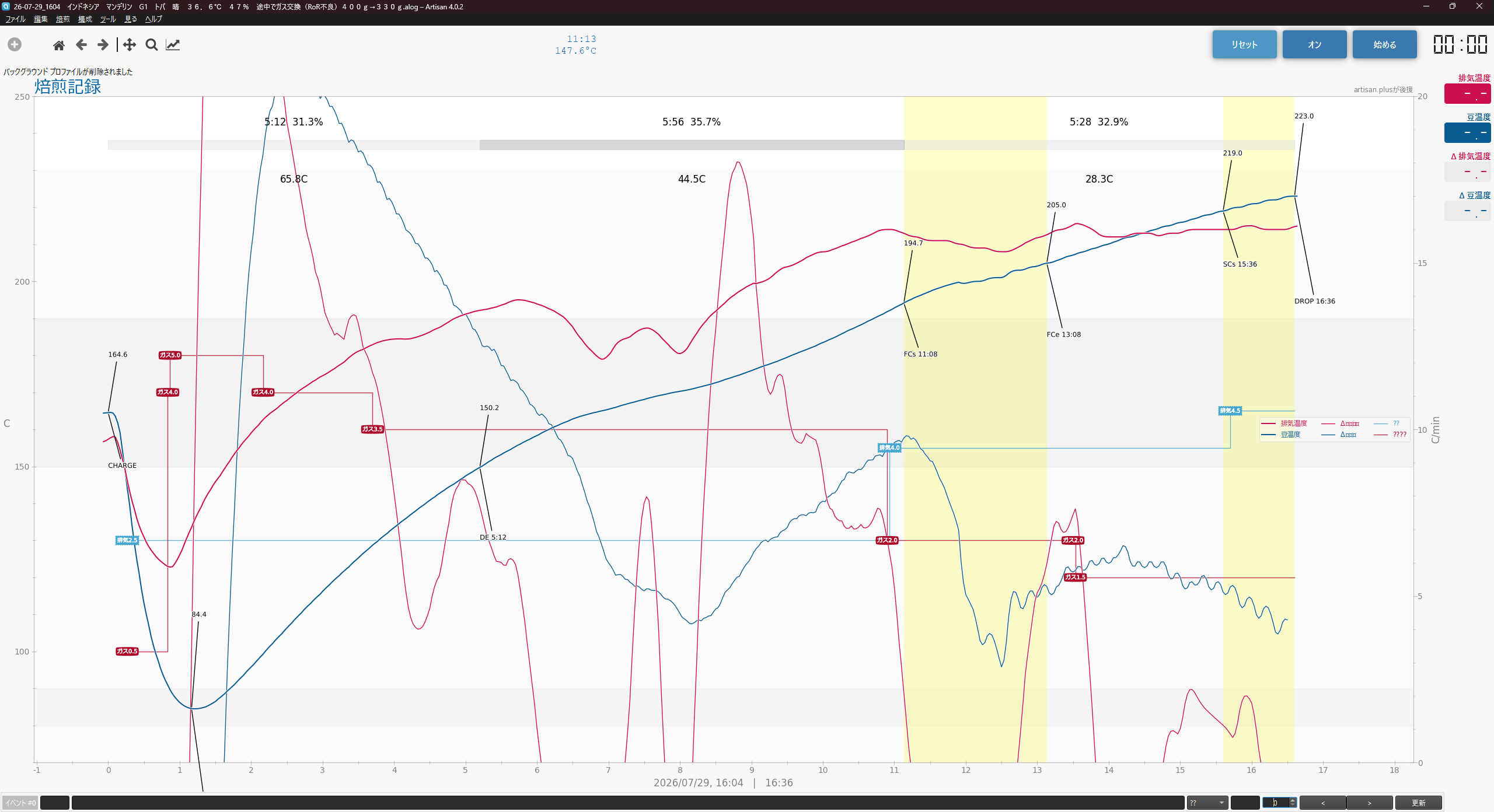
Task: Open the event type ?? dropdown
Action: coord(1207,803)
